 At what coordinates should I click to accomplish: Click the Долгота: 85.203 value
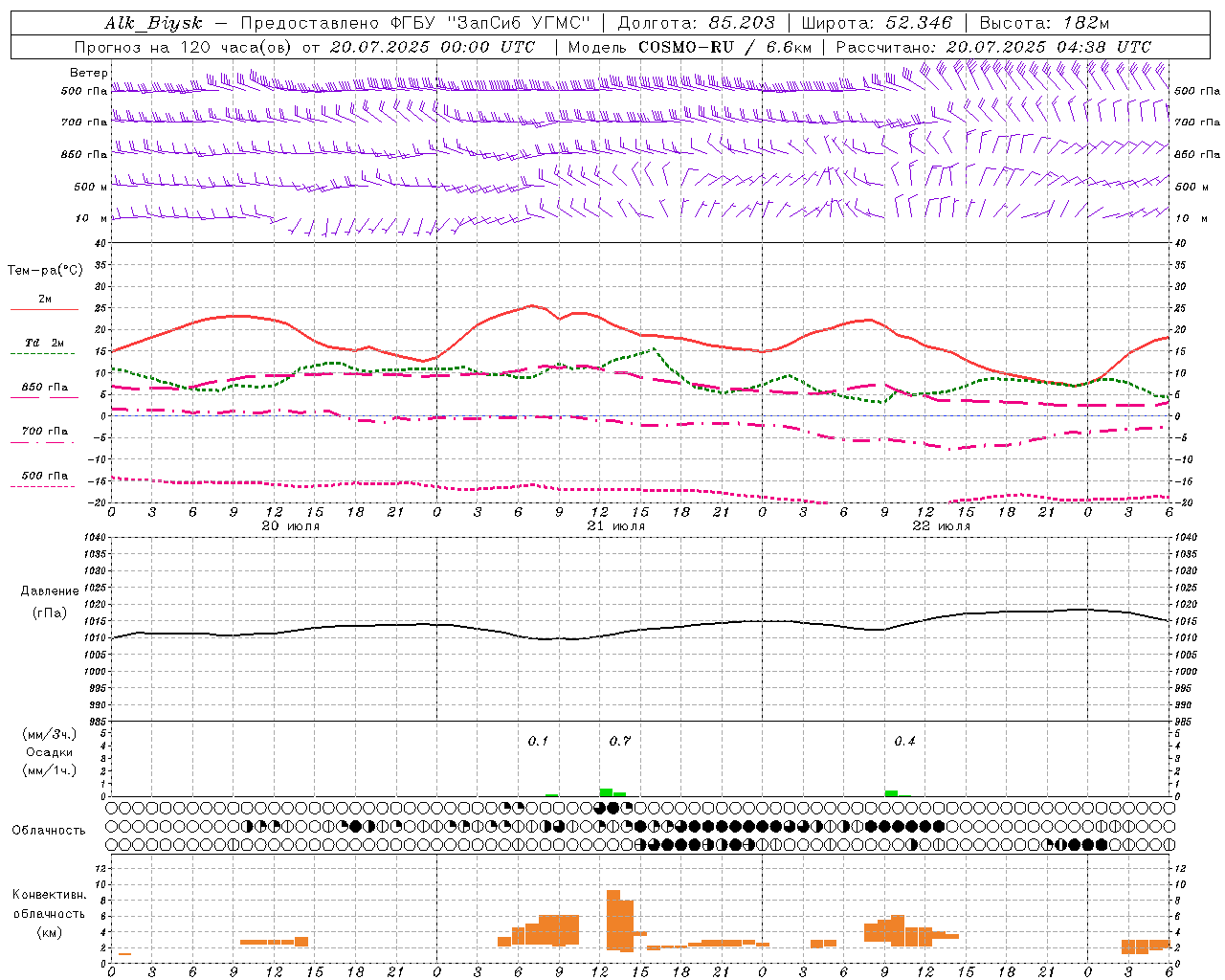coord(696,24)
